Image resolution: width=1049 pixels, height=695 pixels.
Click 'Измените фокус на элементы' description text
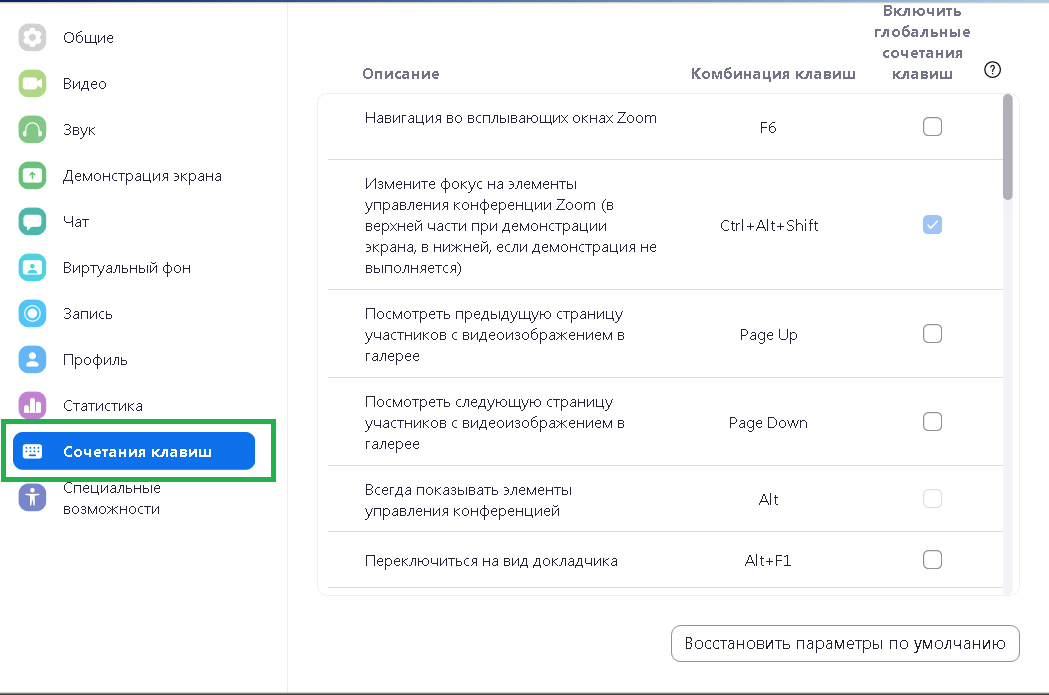point(510,225)
